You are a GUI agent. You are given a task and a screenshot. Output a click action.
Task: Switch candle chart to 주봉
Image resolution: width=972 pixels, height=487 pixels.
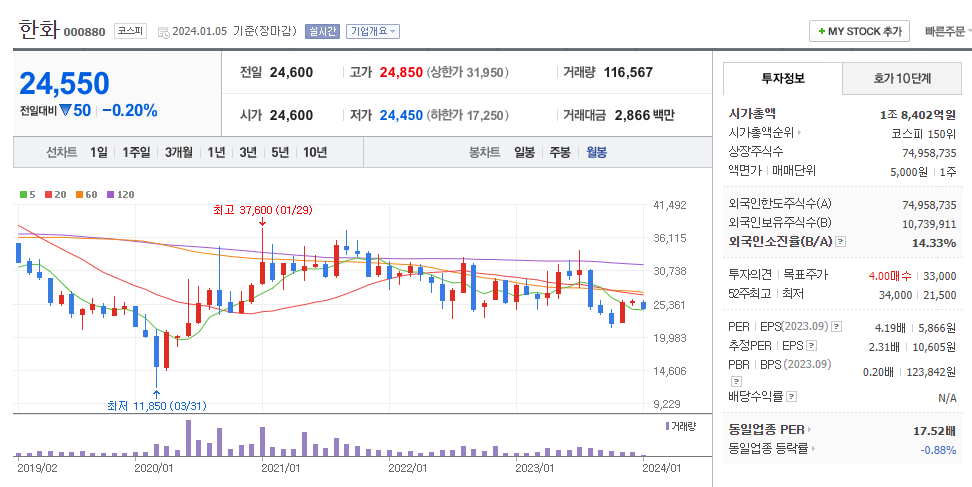pyautogui.click(x=560, y=152)
